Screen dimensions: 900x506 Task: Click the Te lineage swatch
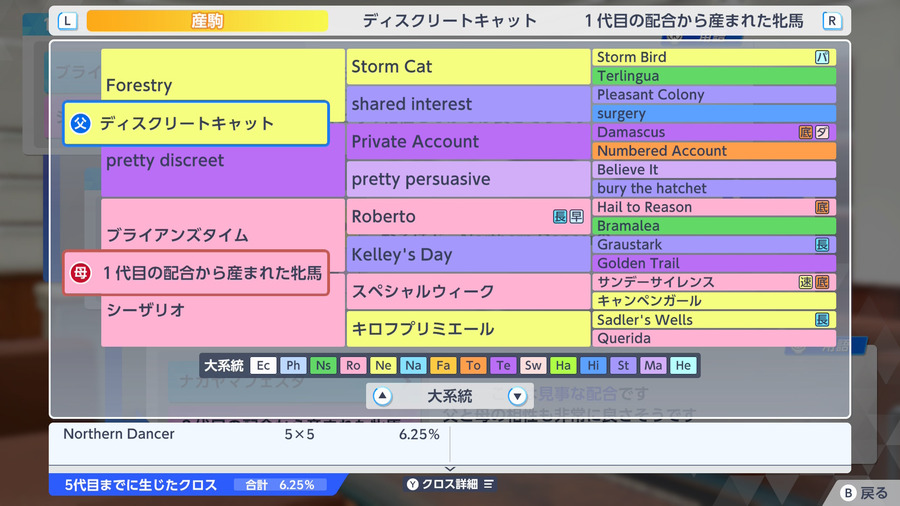(x=503, y=365)
